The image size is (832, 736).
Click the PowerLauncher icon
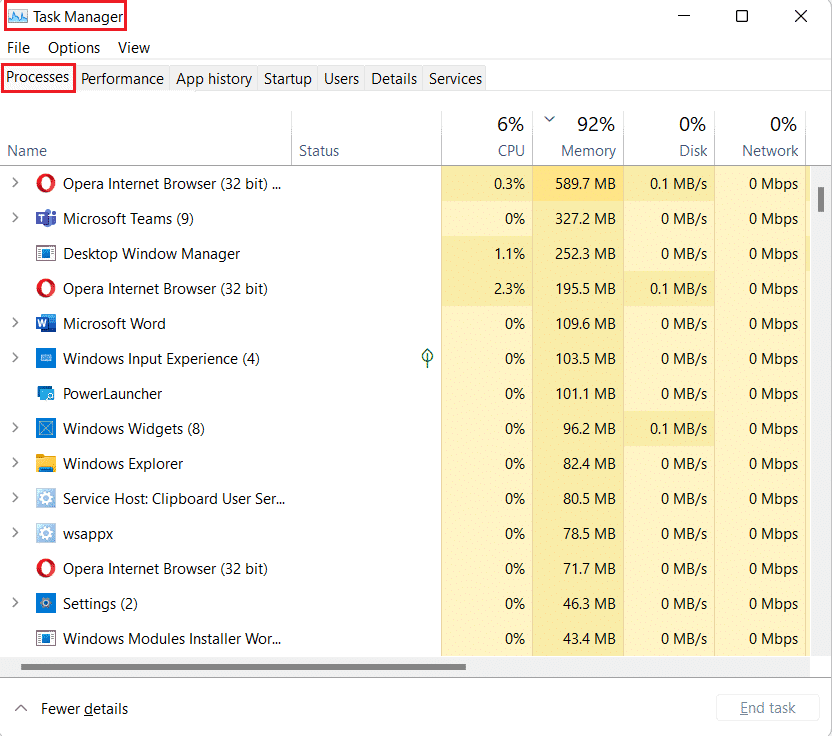[x=44, y=393]
